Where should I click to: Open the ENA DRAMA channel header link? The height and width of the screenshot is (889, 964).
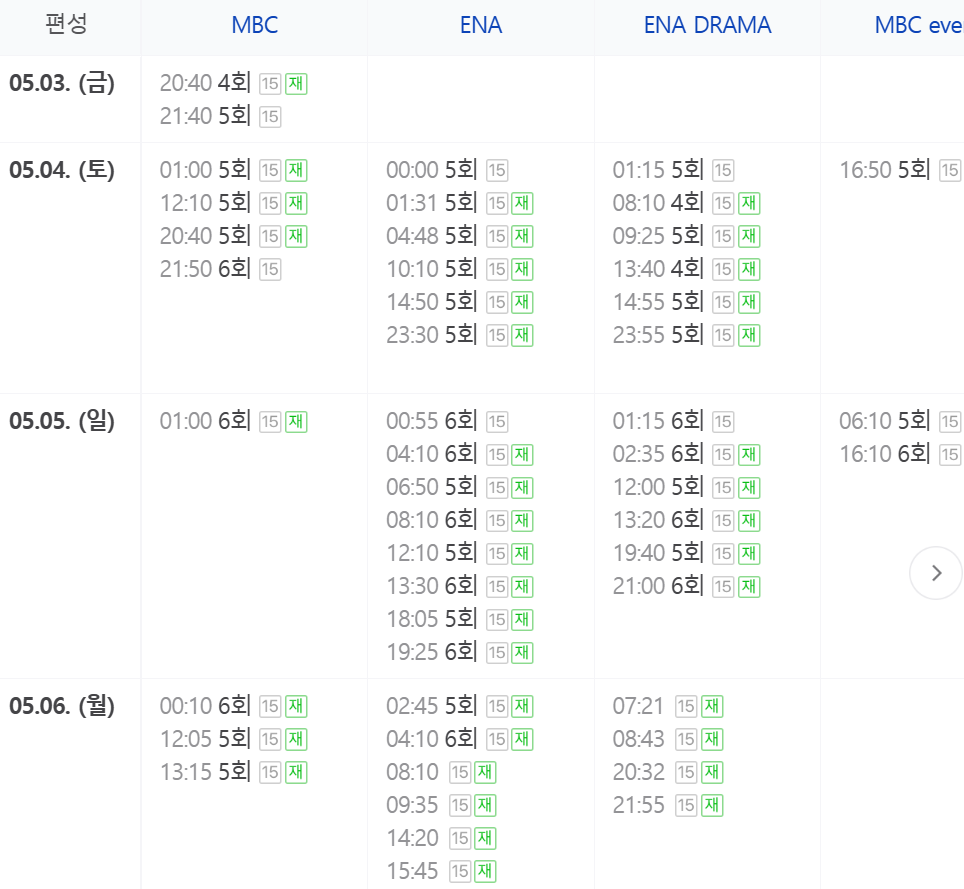point(707,25)
